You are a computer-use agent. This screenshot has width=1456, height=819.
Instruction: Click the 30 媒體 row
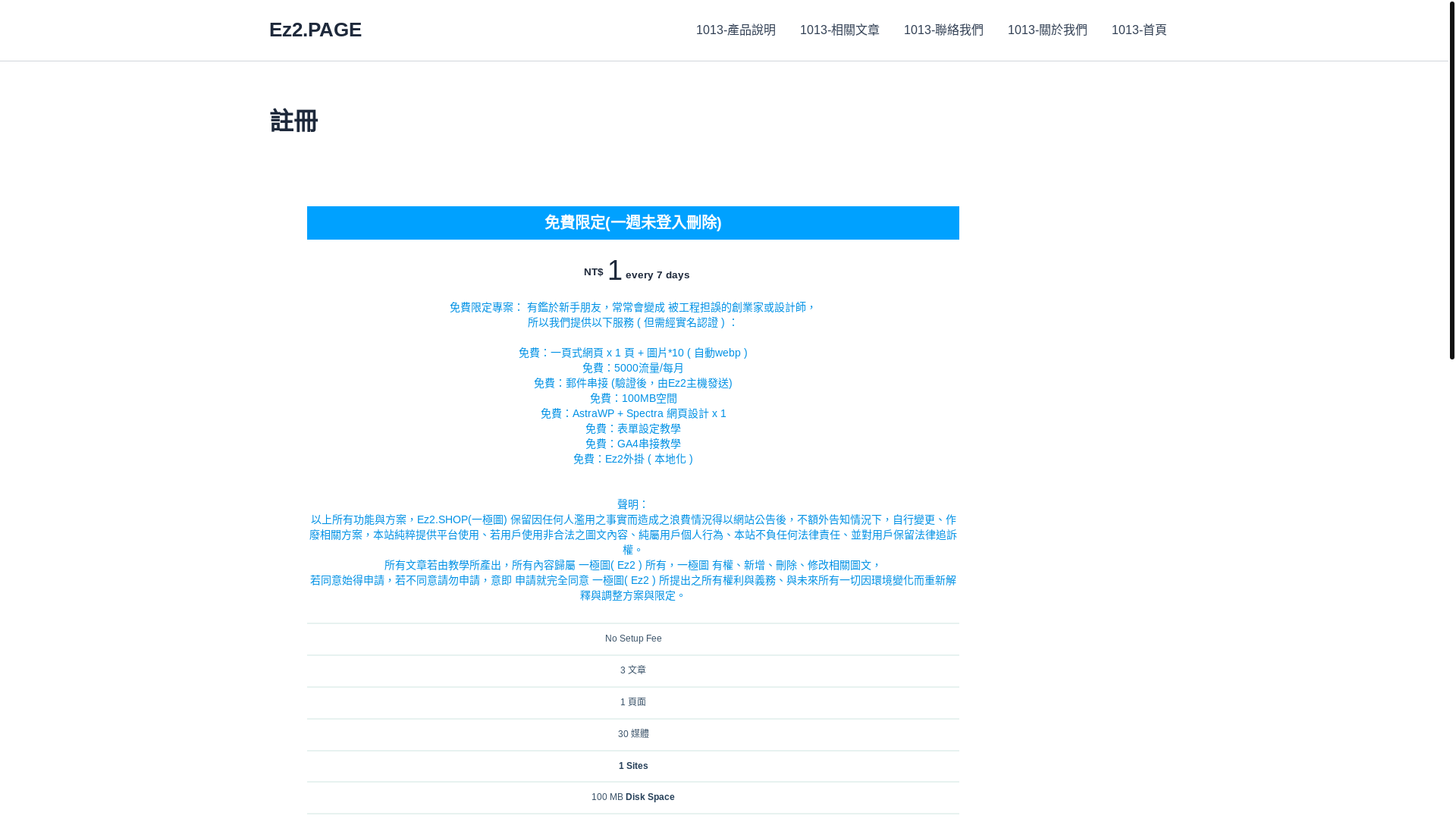pos(633,735)
